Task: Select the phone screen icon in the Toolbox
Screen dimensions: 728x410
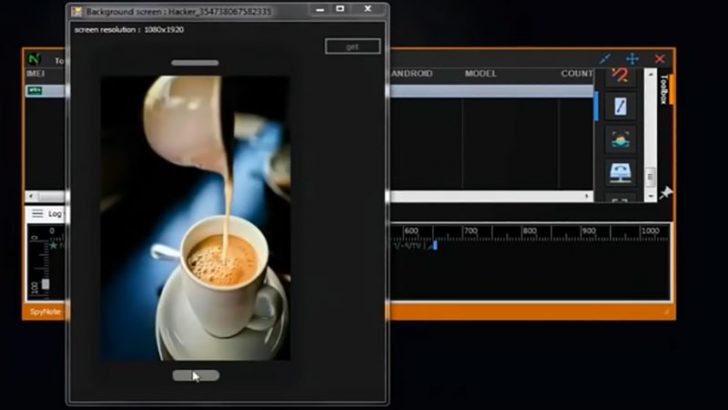Action: tap(620, 107)
